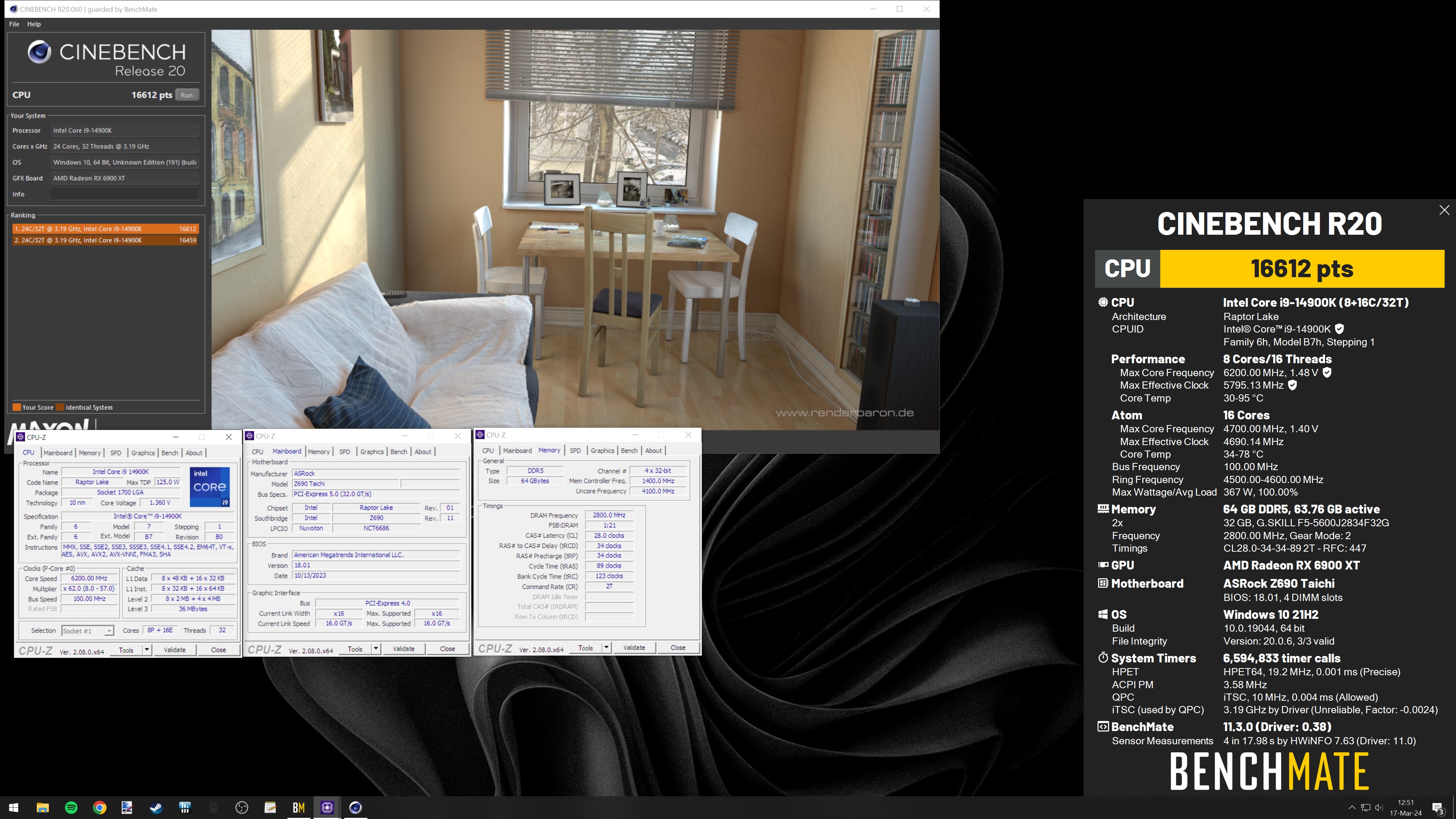Open OBS Studio from taskbar
Screen dimensions: 1456x819
(x=242, y=808)
